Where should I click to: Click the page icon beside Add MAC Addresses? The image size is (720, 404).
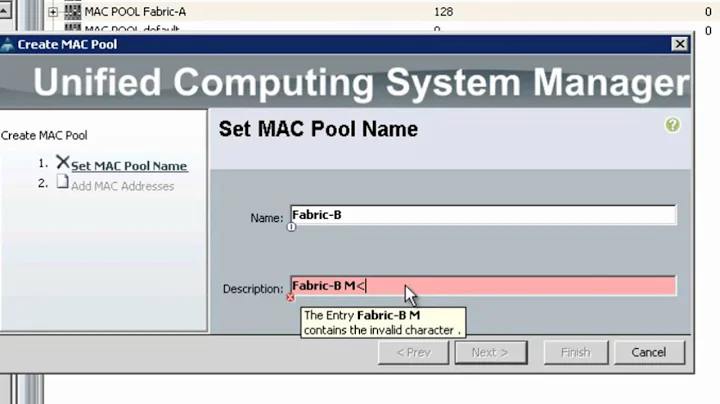point(62,181)
